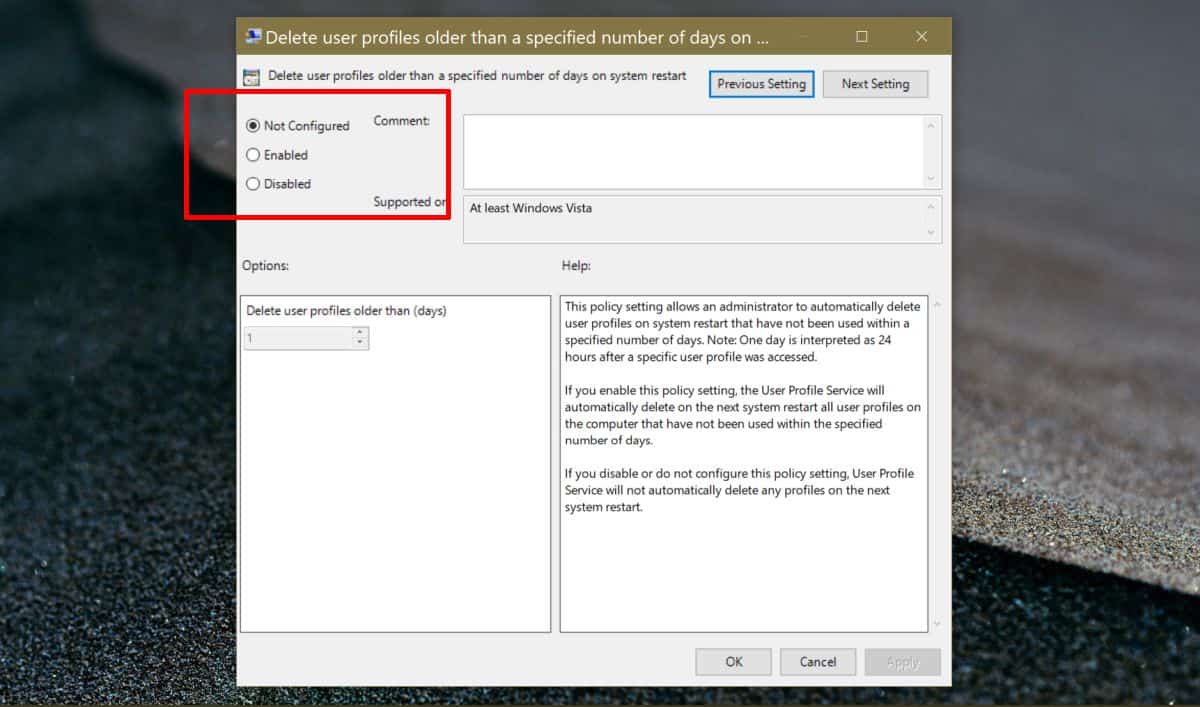
Task: Click the 'At least Windows Vista' text
Action: pyautogui.click(x=530, y=208)
